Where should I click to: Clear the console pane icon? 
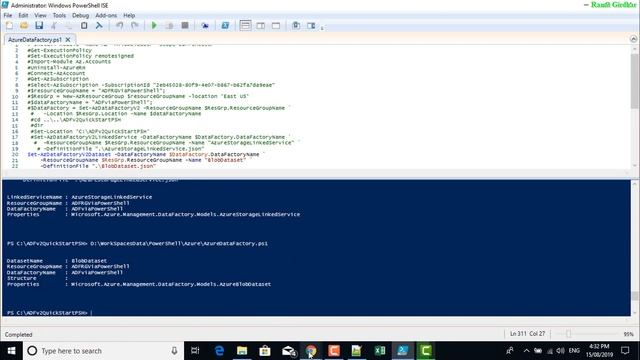99,25
